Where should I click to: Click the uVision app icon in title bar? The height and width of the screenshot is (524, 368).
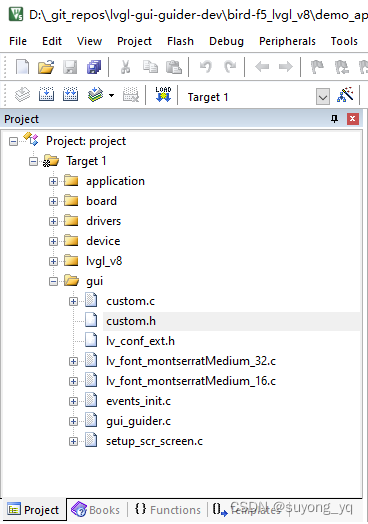16,14
